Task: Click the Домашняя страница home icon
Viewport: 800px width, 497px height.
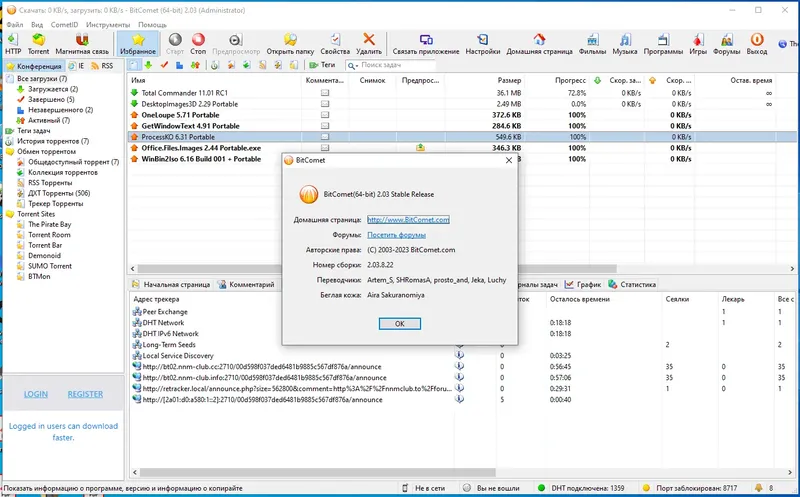Action: (x=539, y=43)
